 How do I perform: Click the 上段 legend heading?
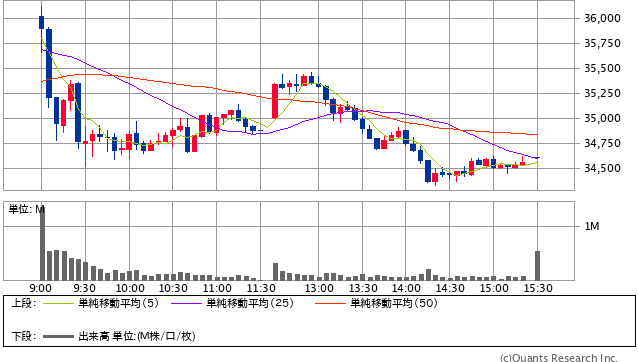pos(24,303)
